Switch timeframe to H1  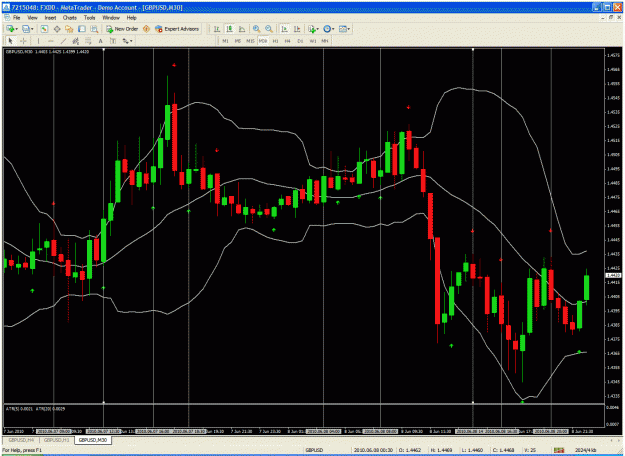(x=275, y=41)
